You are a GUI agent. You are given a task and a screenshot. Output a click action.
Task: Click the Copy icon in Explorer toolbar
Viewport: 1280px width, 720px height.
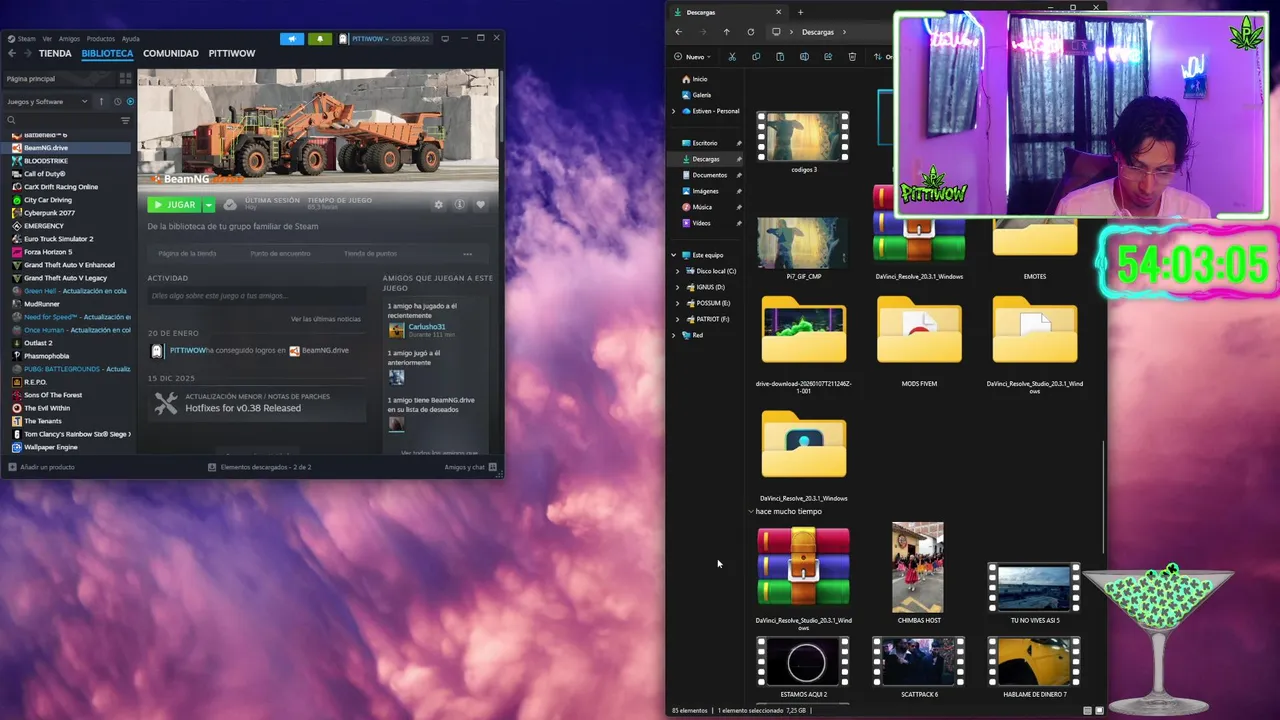pyautogui.click(x=756, y=57)
